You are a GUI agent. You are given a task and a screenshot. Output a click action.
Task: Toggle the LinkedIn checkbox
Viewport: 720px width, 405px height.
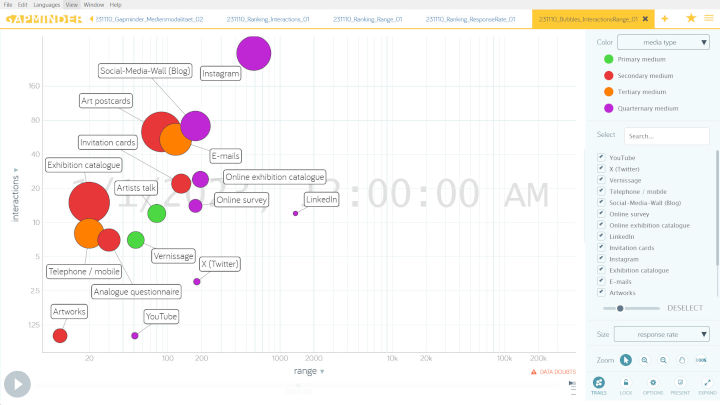(x=600, y=236)
